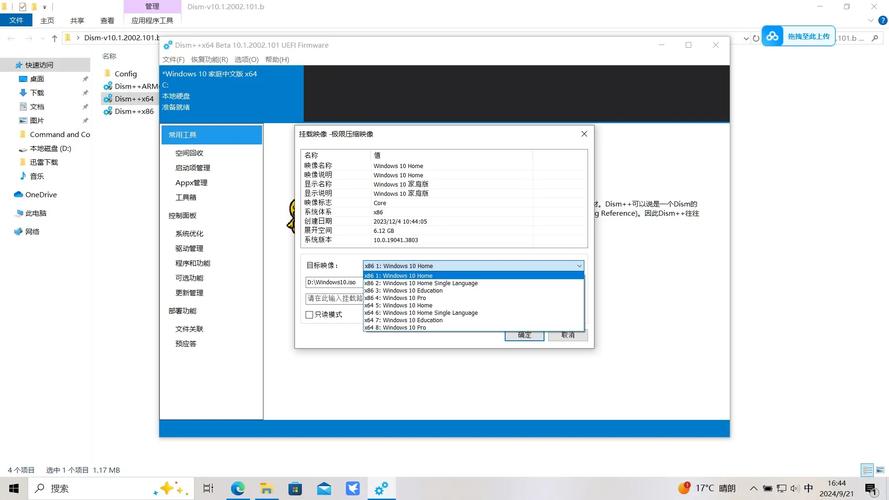Select Dism++x86 application icon in Explorer
The height and width of the screenshot is (500, 889).
click(108, 111)
